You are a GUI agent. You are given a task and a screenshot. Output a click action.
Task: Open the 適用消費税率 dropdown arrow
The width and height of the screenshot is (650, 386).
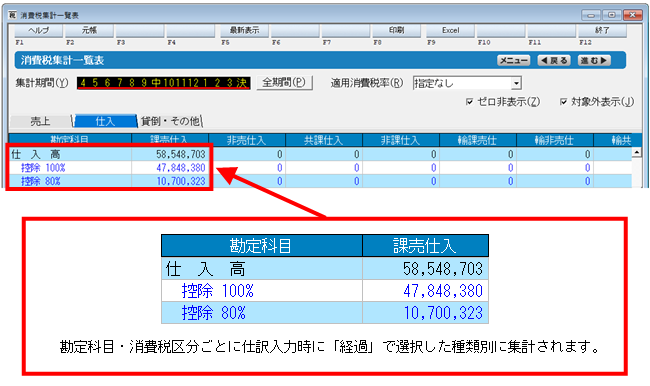click(x=516, y=83)
